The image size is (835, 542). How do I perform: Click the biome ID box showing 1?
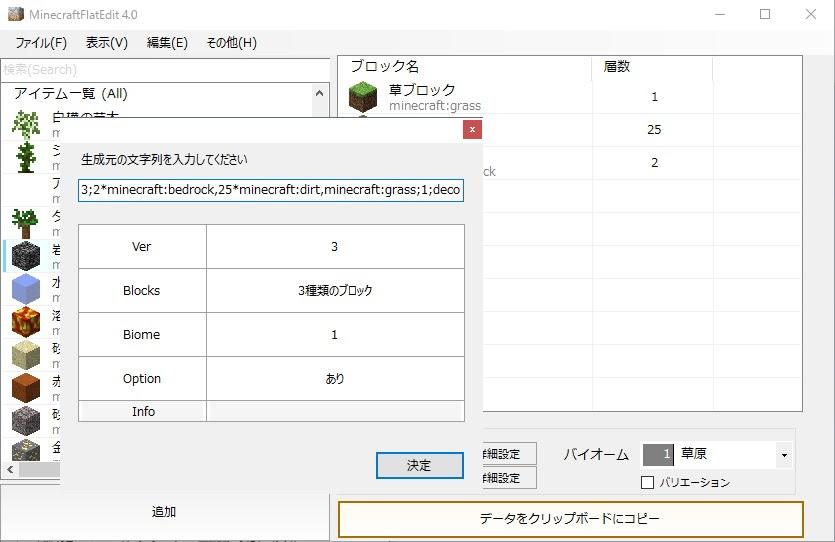[x=658, y=455]
